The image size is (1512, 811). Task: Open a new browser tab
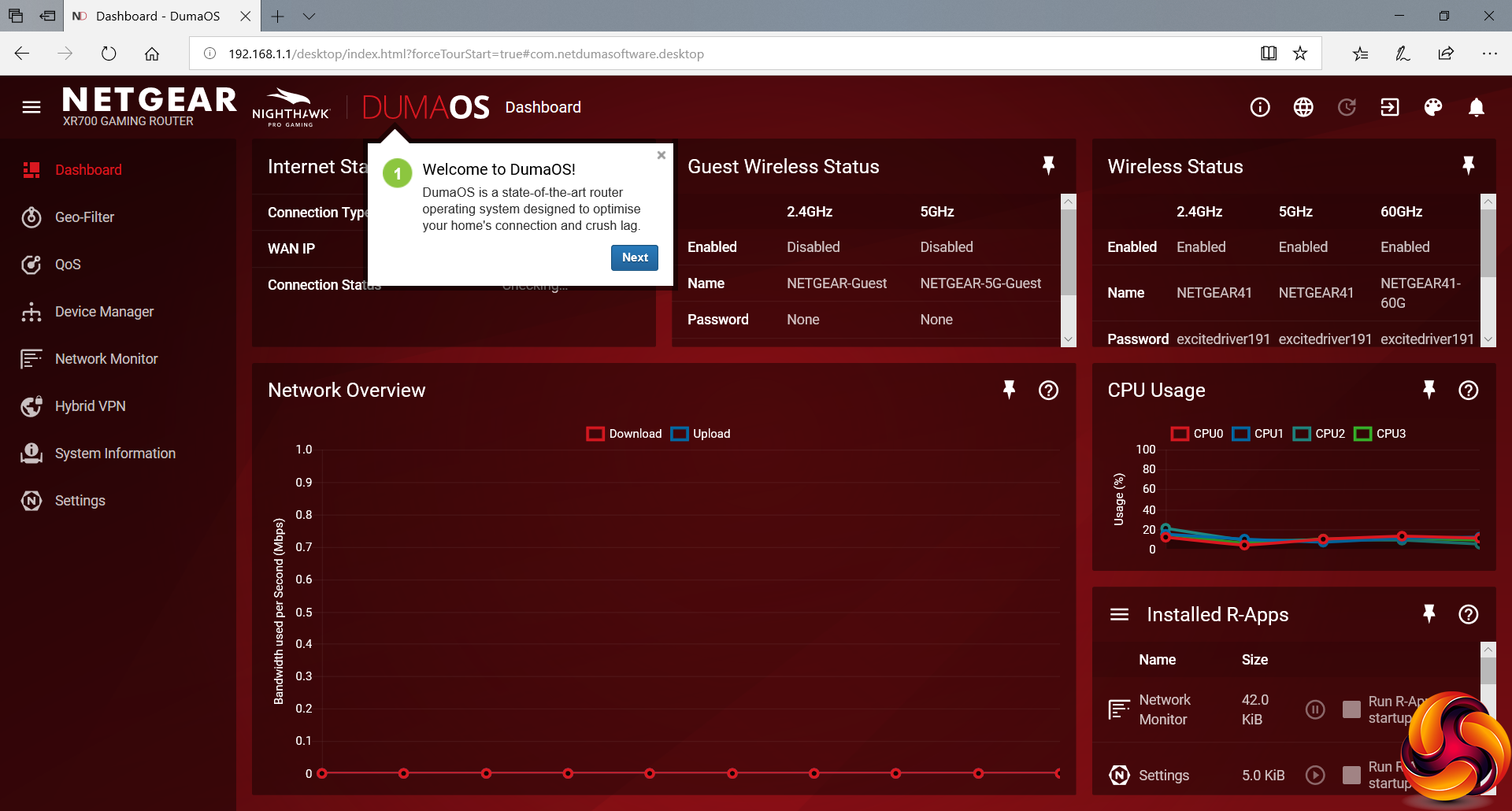(278, 16)
